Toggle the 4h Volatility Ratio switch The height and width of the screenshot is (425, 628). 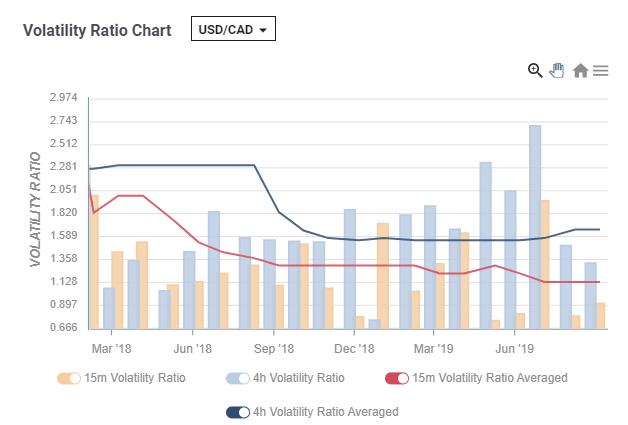[238, 378]
